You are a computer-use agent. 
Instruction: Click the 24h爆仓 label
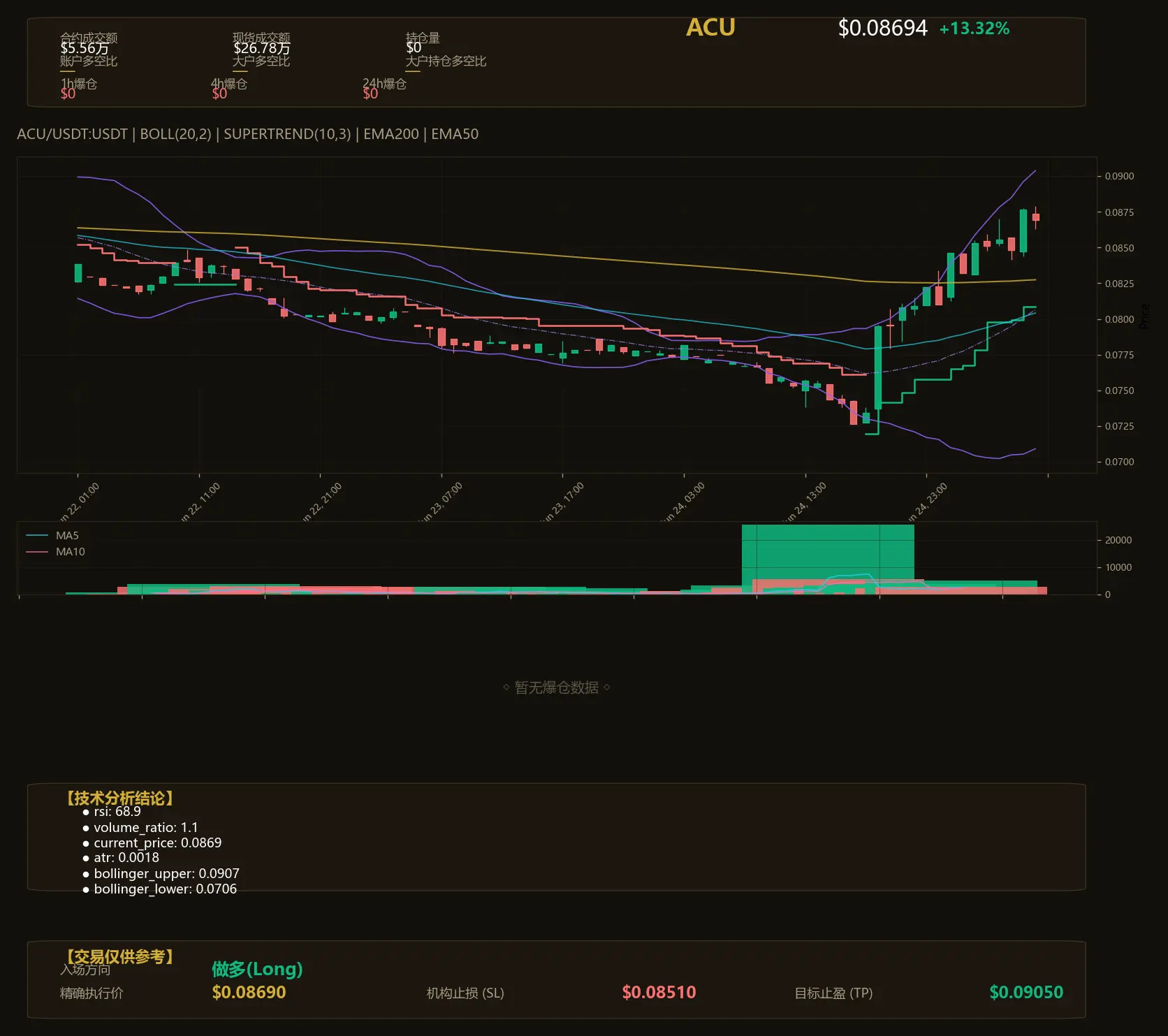[x=384, y=84]
